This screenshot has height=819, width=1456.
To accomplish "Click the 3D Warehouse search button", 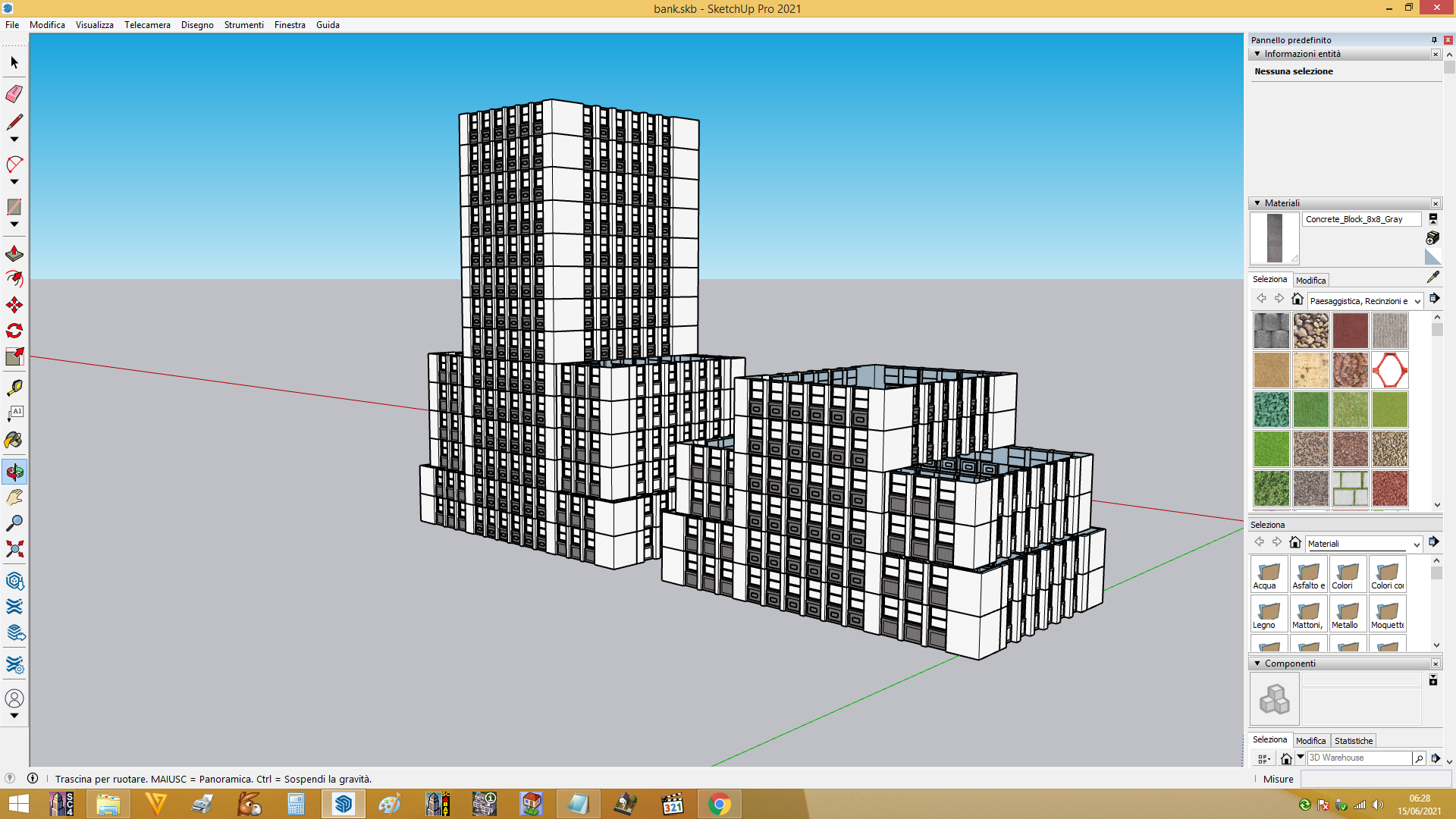I will click(x=1419, y=758).
